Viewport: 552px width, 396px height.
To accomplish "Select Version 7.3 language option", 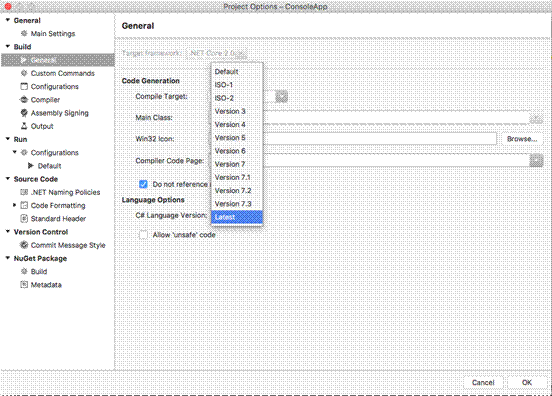I will tap(237, 203).
